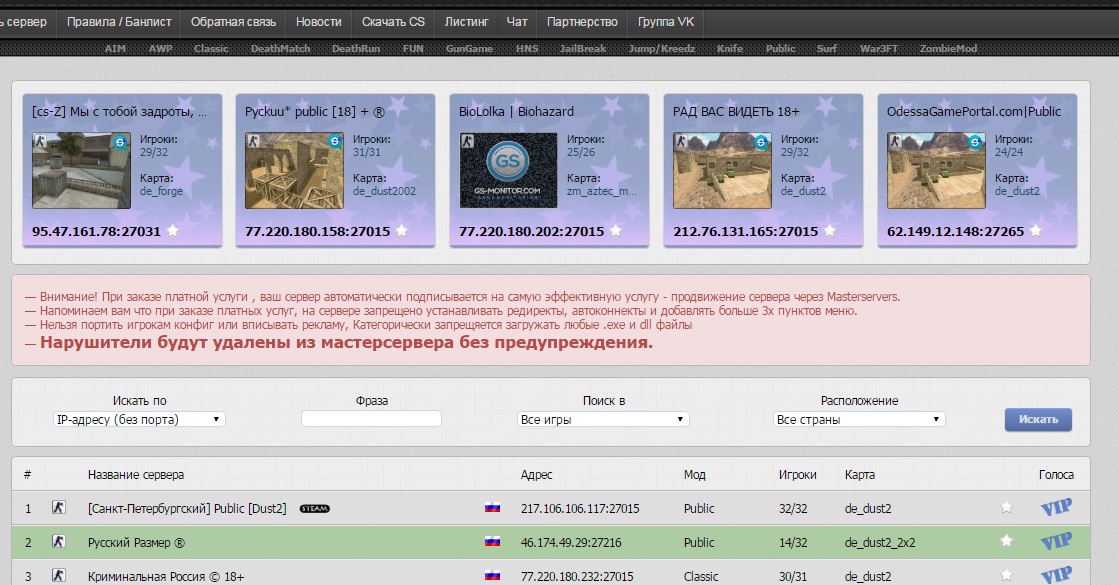Click the star icon next to 62.149.12.148:27265
The image size is (1119, 585).
tap(1036, 230)
